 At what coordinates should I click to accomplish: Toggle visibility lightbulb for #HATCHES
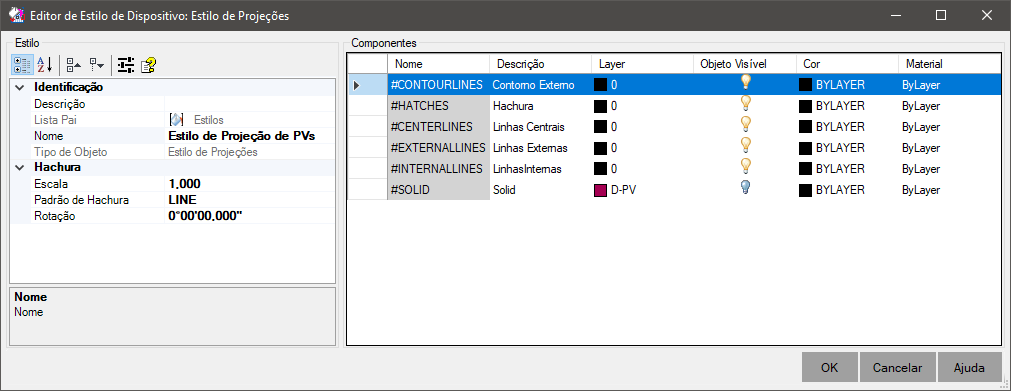pos(745,103)
